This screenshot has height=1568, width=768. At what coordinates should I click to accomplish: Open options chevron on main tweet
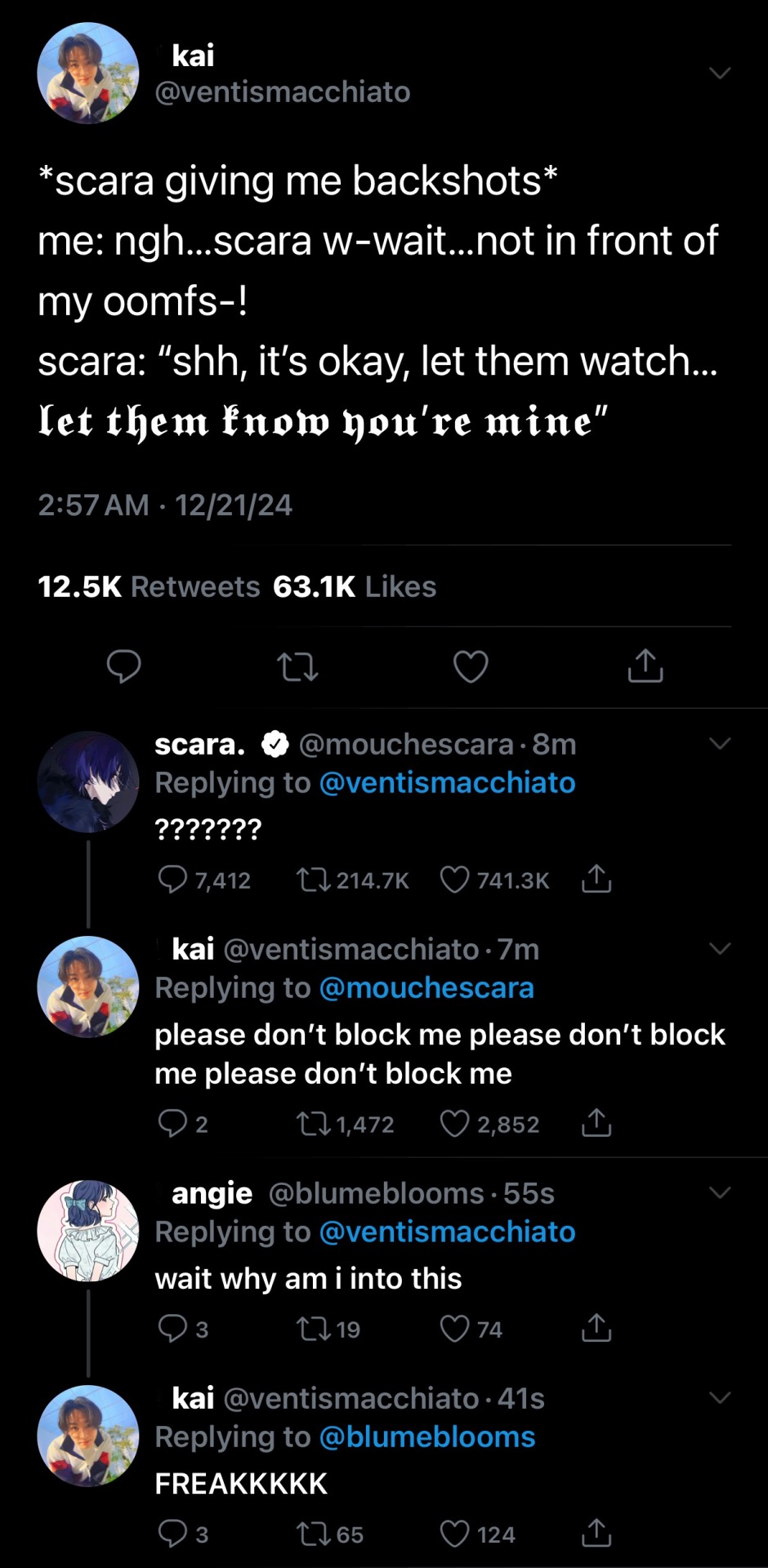coord(720,73)
